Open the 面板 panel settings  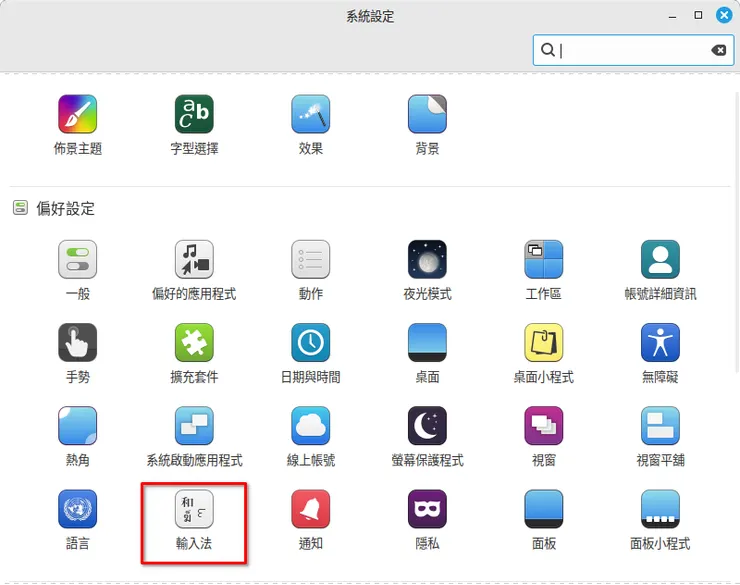pyautogui.click(x=544, y=519)
